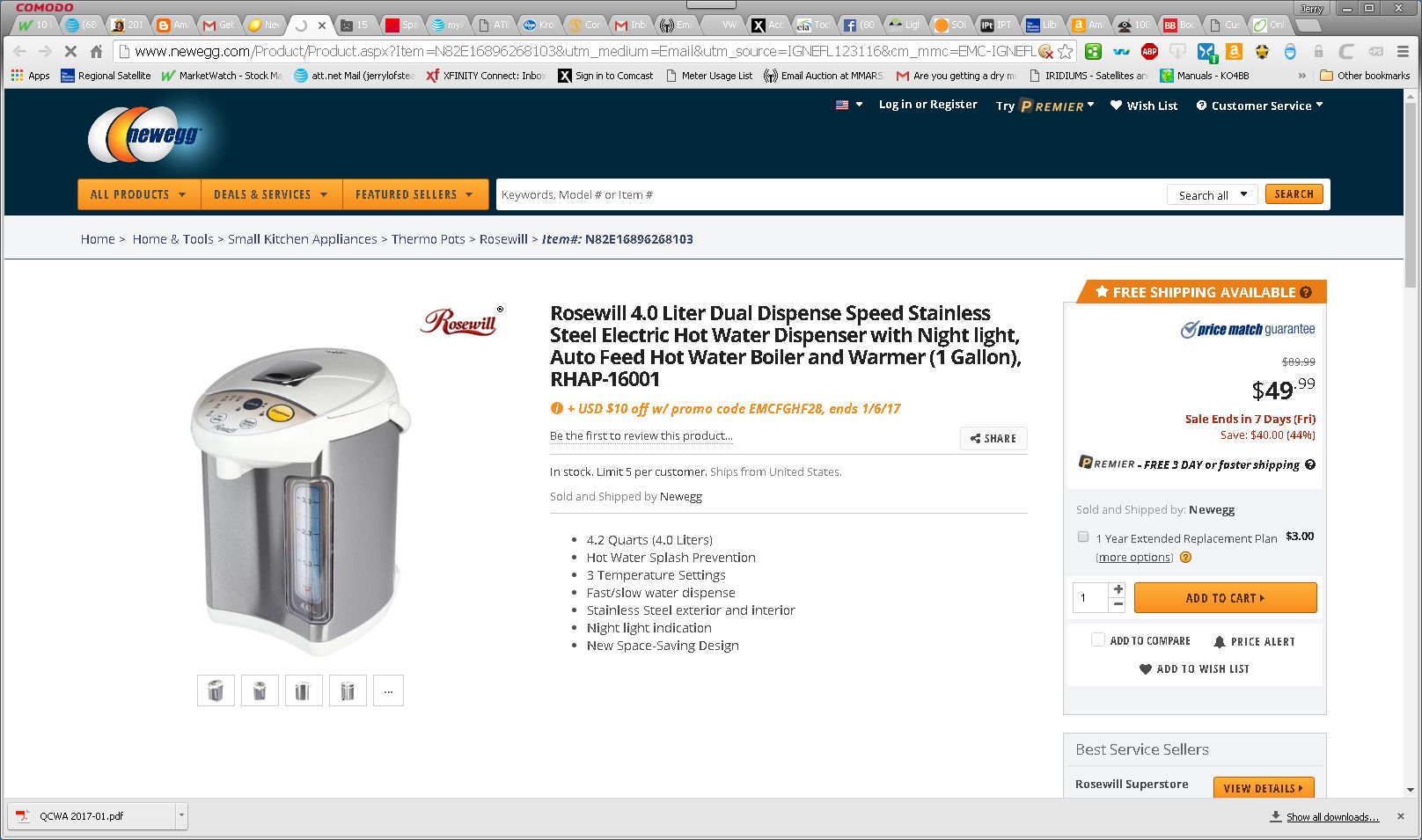The height and width of the screenshot is (840, 1422).
Task: Click in the keyword search field
Action: [x=830, y=194]
